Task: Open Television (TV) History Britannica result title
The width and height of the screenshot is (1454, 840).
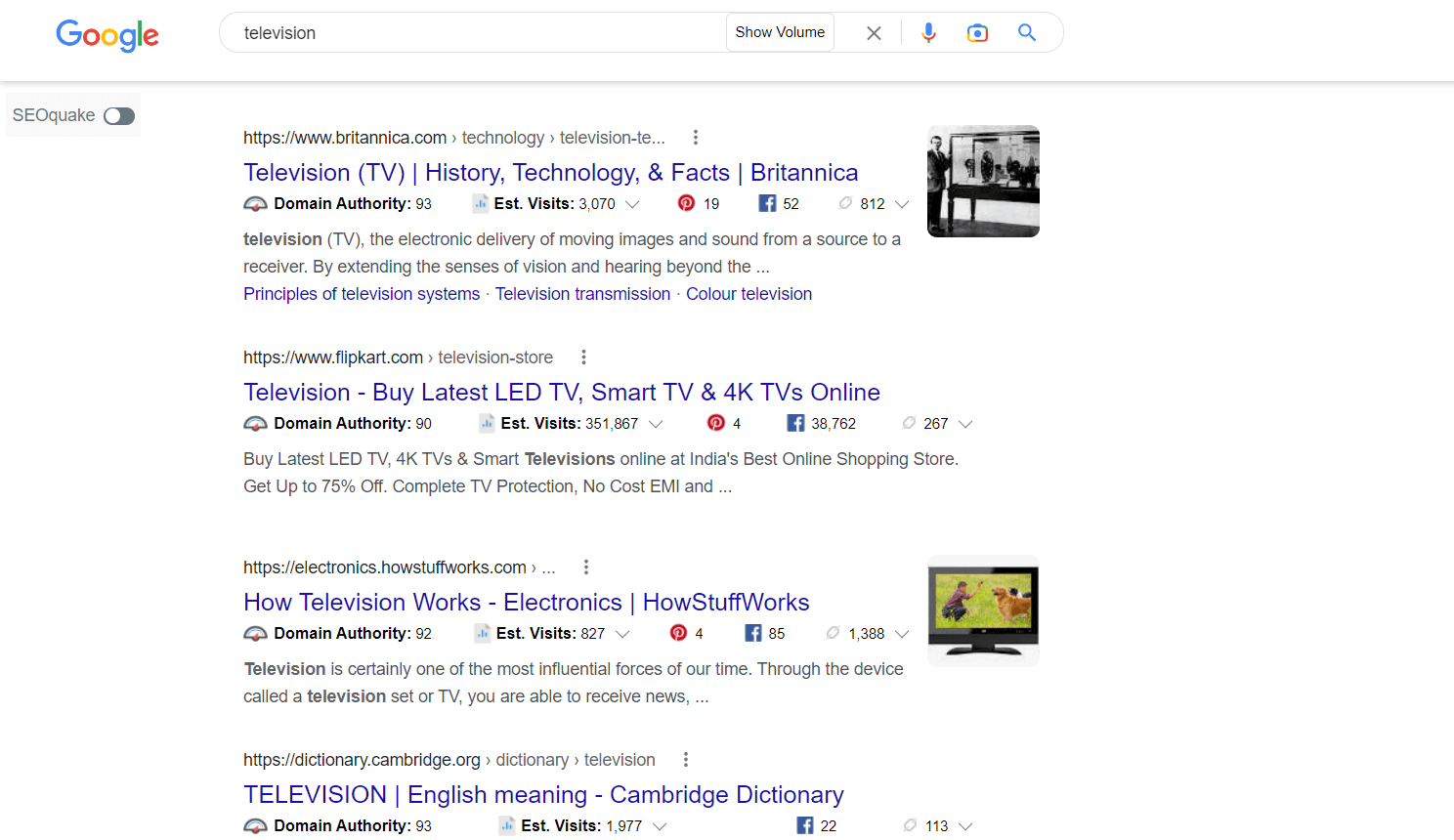Action: pyautogui.click(x=551, y=173)
